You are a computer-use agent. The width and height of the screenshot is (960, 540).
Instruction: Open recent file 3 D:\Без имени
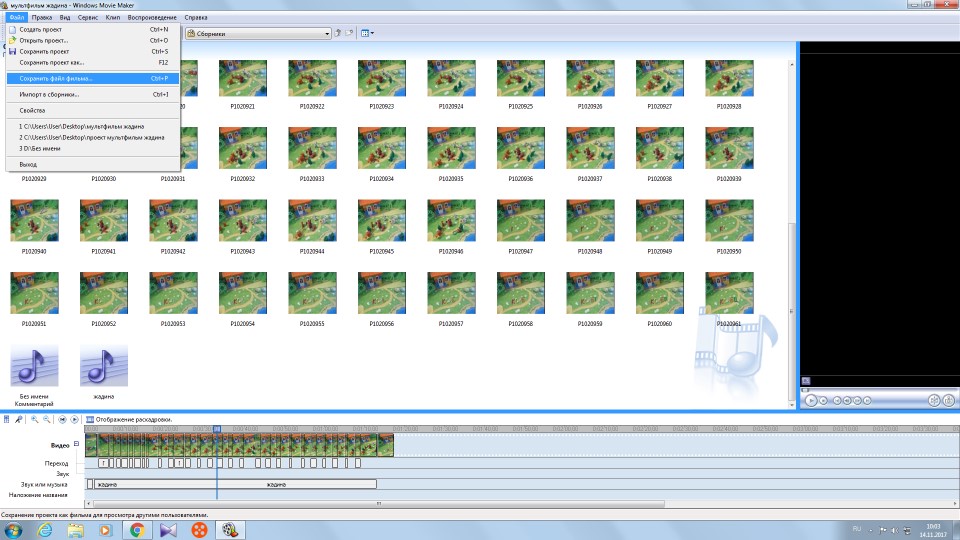pyautogui.click(x=92, y=148)
